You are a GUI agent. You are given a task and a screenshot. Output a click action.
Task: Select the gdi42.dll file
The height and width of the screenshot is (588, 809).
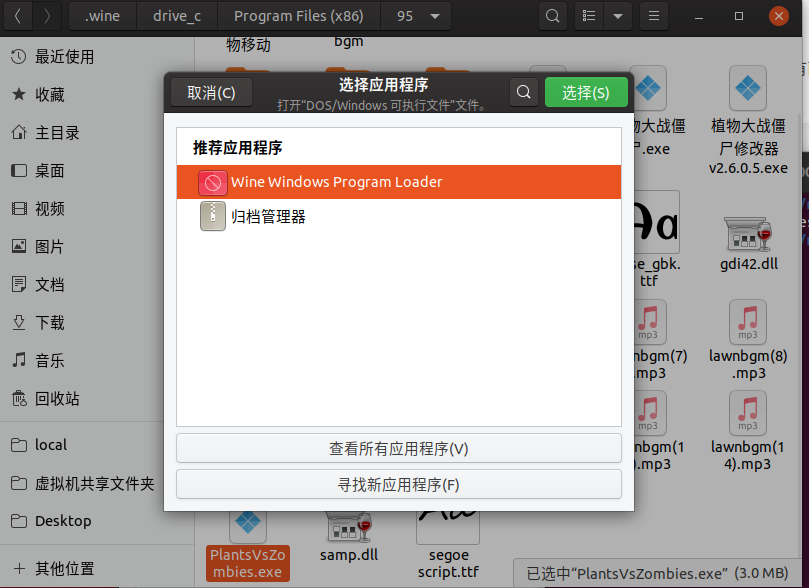point(748,242)
